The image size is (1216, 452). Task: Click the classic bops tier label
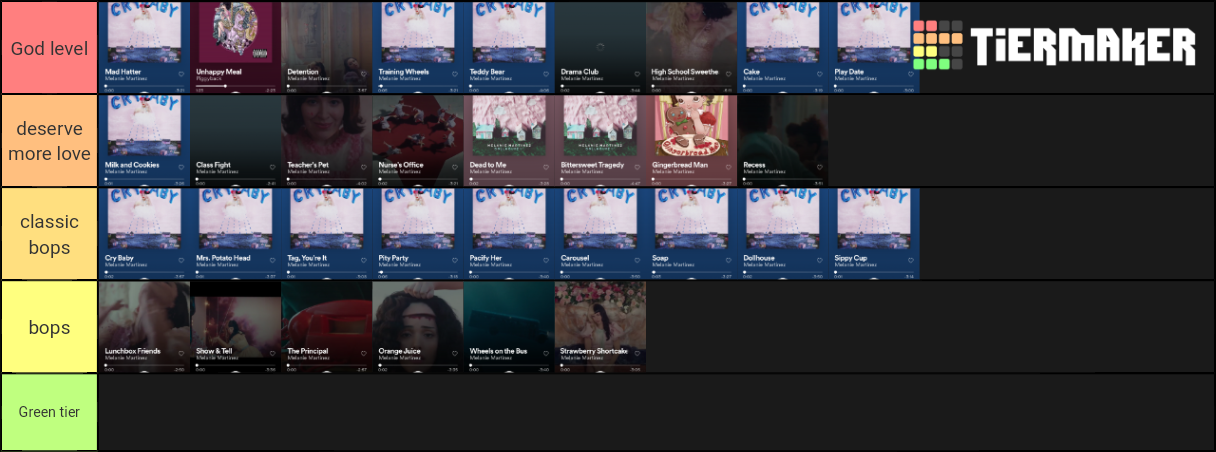click(x=49, y=234)
